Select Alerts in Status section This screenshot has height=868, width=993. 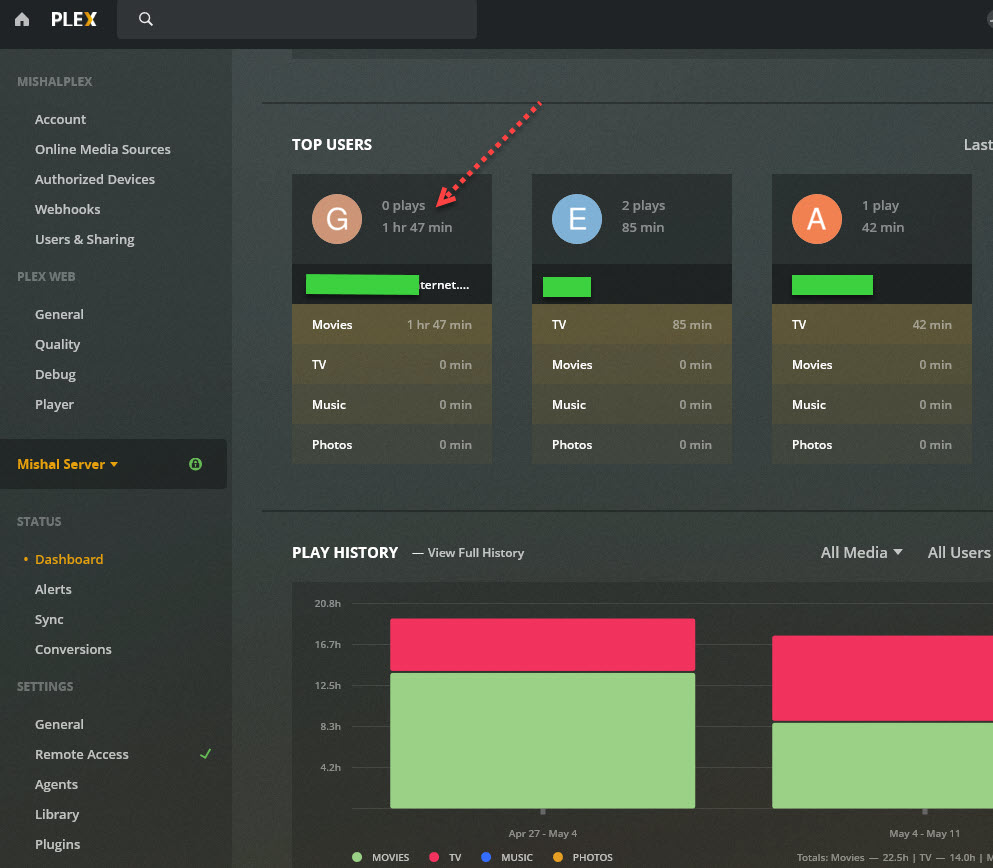pyautogui.click(x=53, y=589)
